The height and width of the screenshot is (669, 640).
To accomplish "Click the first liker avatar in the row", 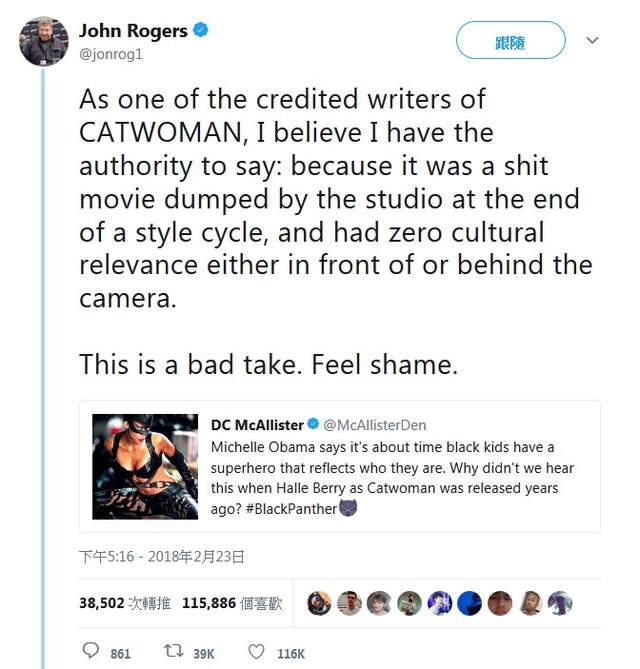I will click(319, 603).
